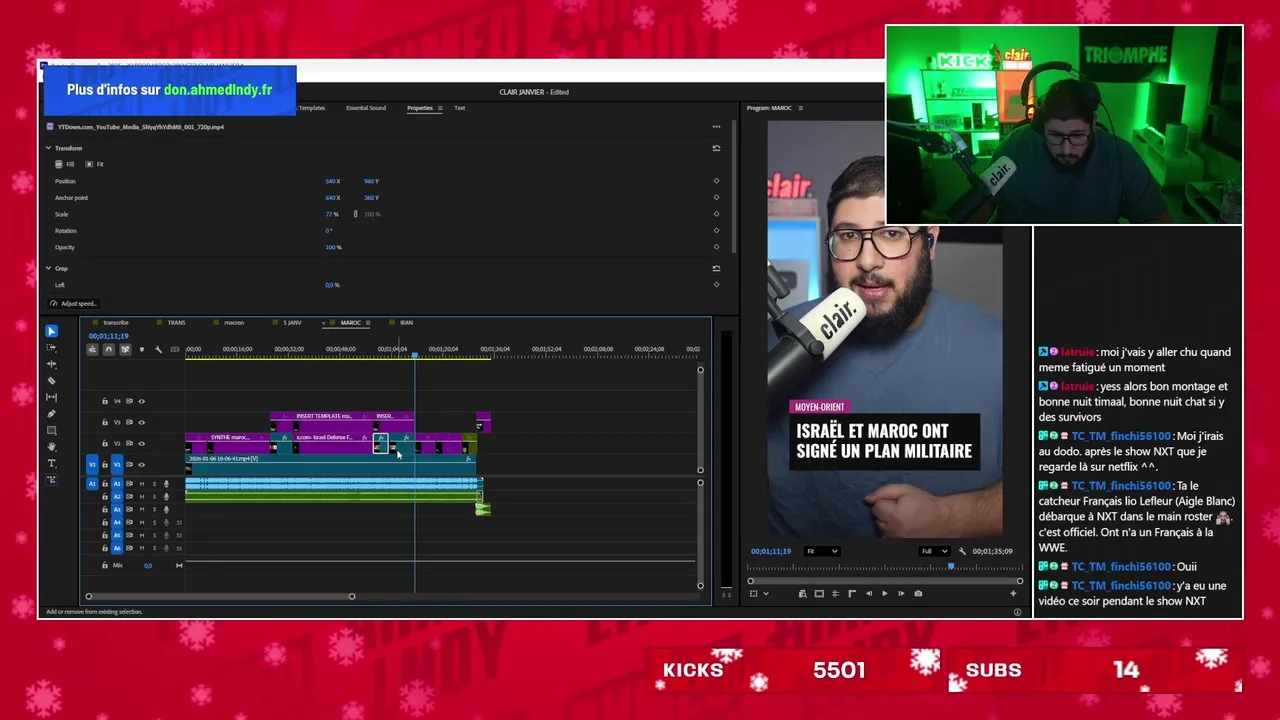The height and width of the screenshot is (720, 1280).
Task: Toggle the Scale constrain proportions link
Action: coord(356,214)
